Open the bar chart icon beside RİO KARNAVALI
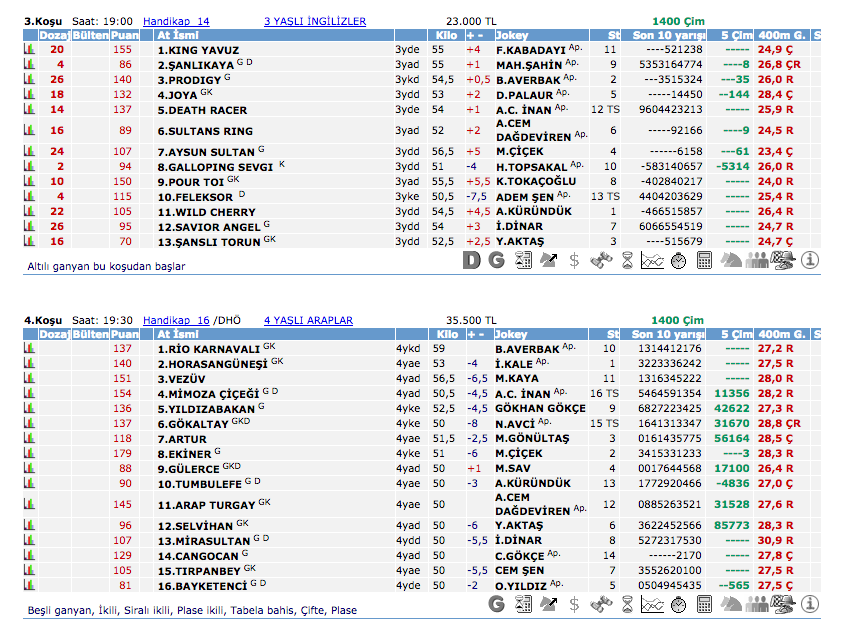 tap(29, 349)
